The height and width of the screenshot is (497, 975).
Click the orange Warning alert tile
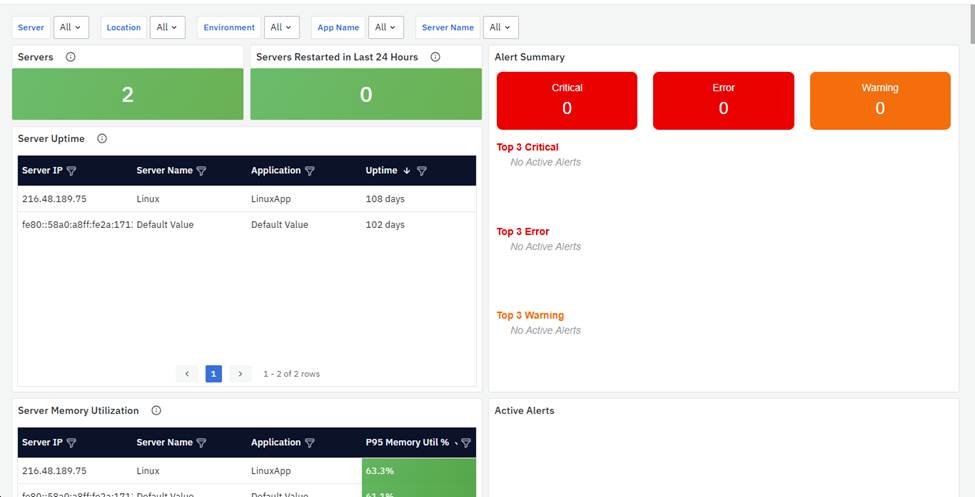coord(879,100)
